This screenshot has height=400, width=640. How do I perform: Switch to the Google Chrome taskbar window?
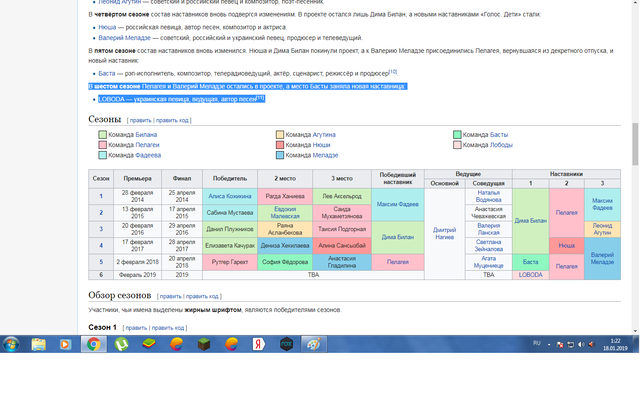pyautogui.click(x=93, y=344)
